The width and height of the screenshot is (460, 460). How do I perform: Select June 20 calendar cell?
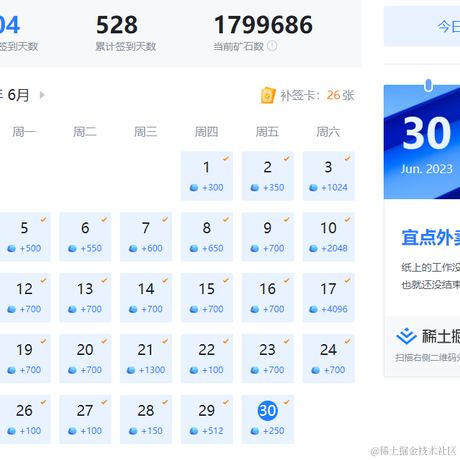(85, 359)
